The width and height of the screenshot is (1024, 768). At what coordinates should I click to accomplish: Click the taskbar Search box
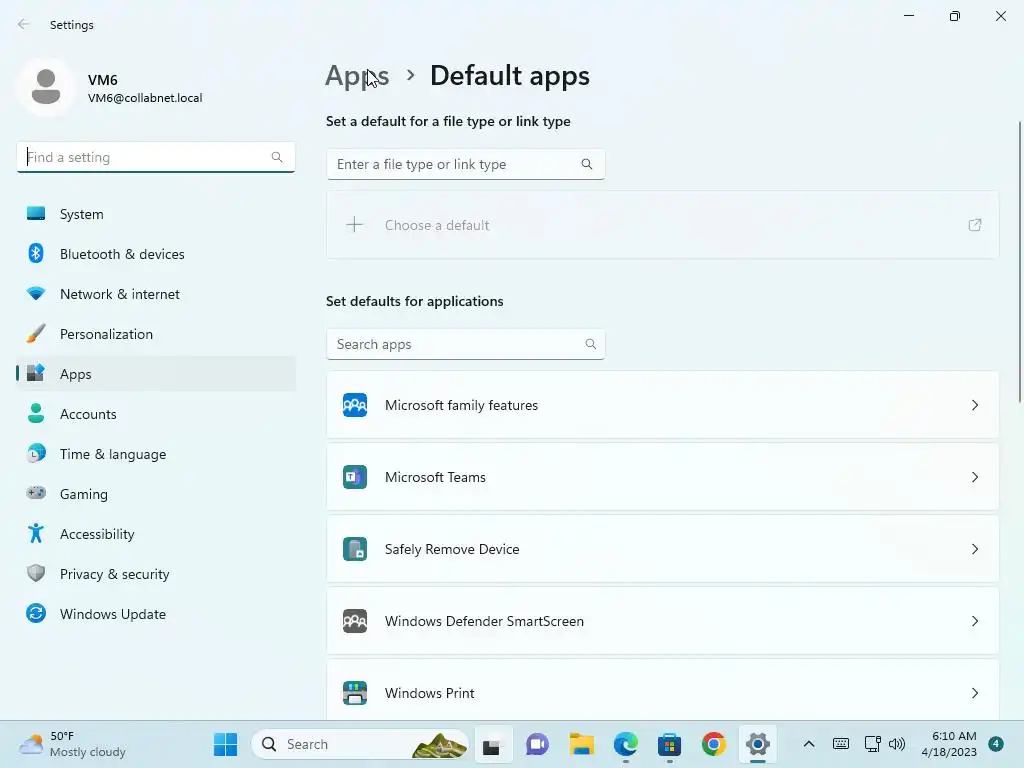[x=360, y=744]
